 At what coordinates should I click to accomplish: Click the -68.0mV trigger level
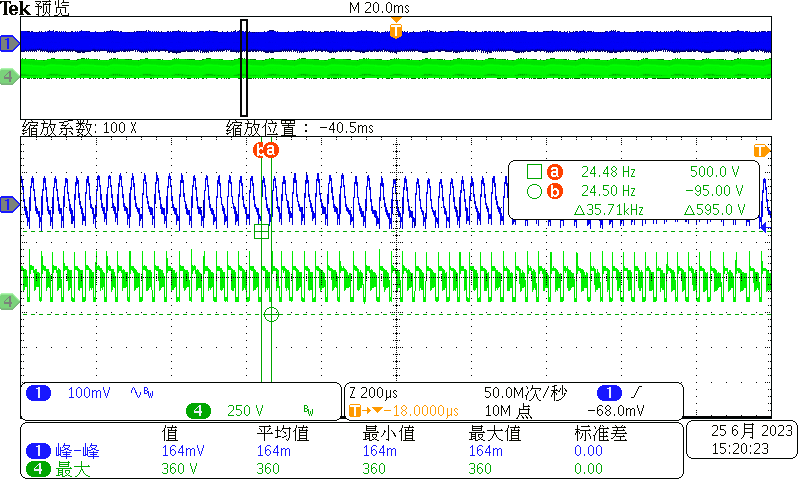coord(616,411)
